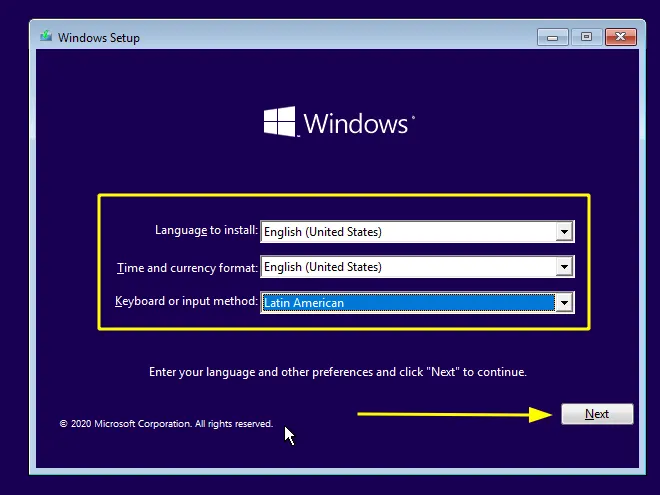Click the Next button
Screen dimensions: 660x495
pos(597,414)
